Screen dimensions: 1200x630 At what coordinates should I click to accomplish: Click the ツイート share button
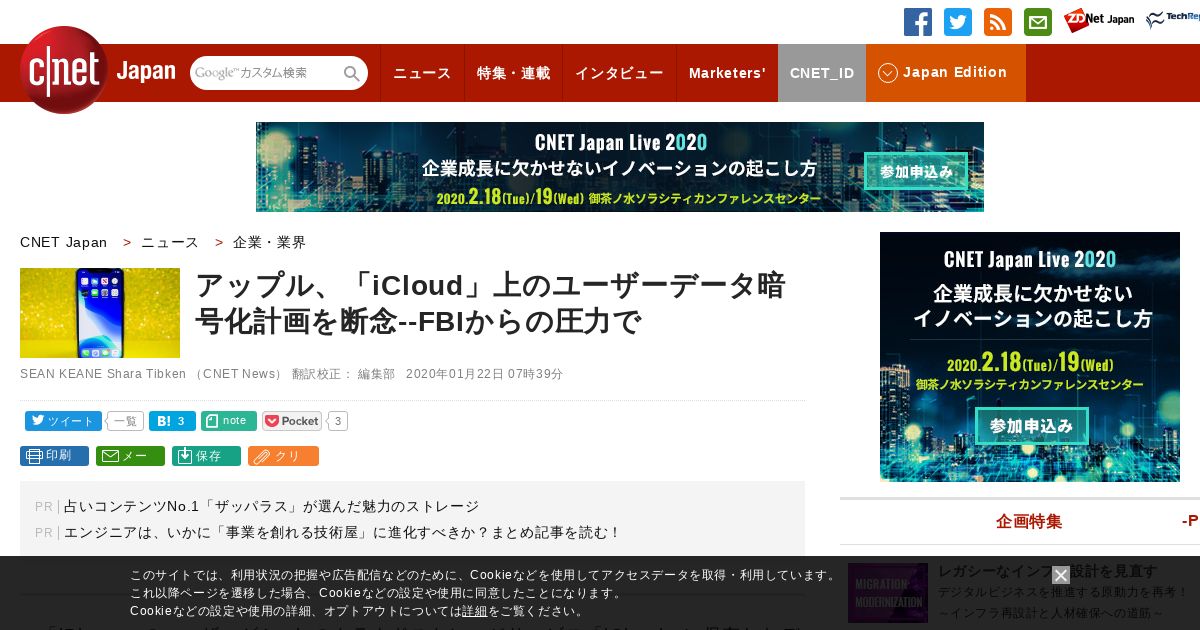point(63,421)
